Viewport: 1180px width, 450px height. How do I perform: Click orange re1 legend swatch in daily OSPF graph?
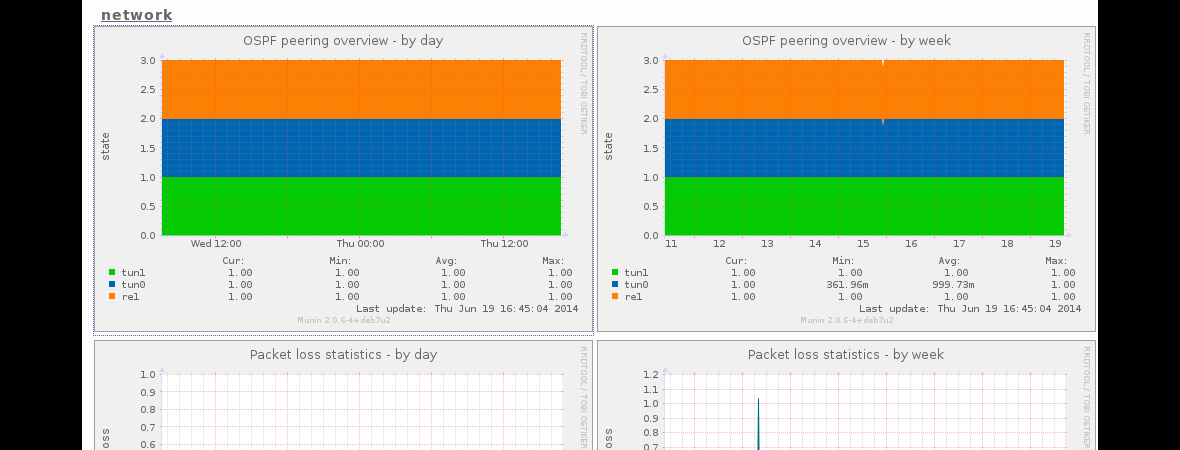pos(112,296)
